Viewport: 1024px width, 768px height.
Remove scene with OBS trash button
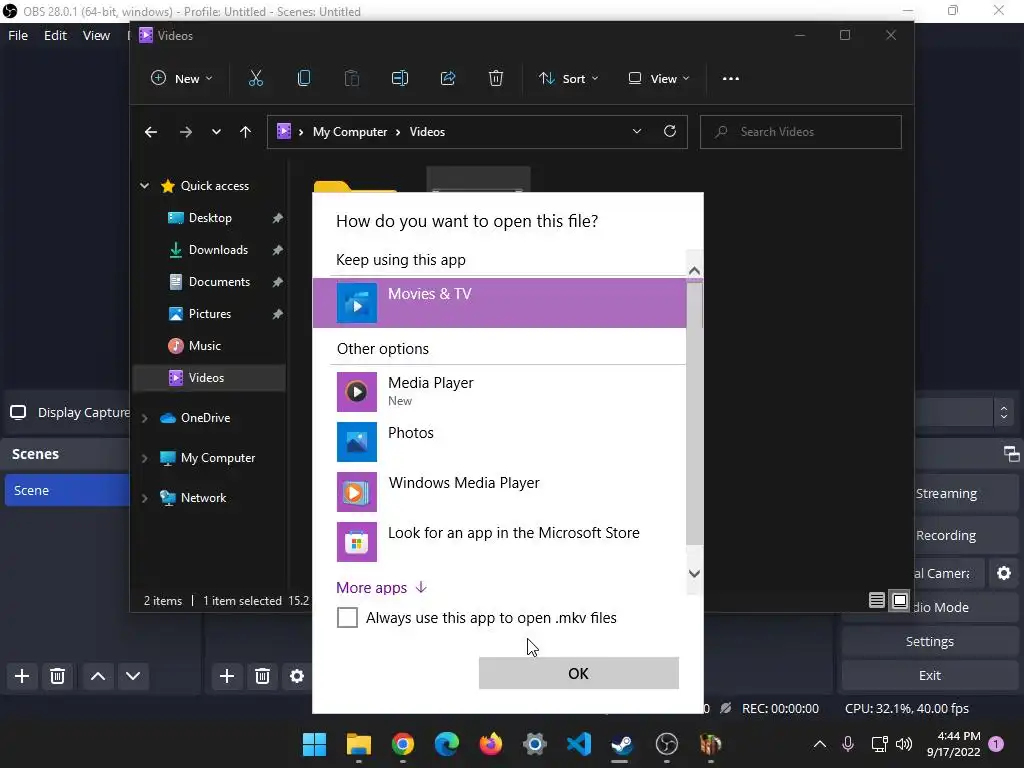pyautogui.click(x=57, y=676)
